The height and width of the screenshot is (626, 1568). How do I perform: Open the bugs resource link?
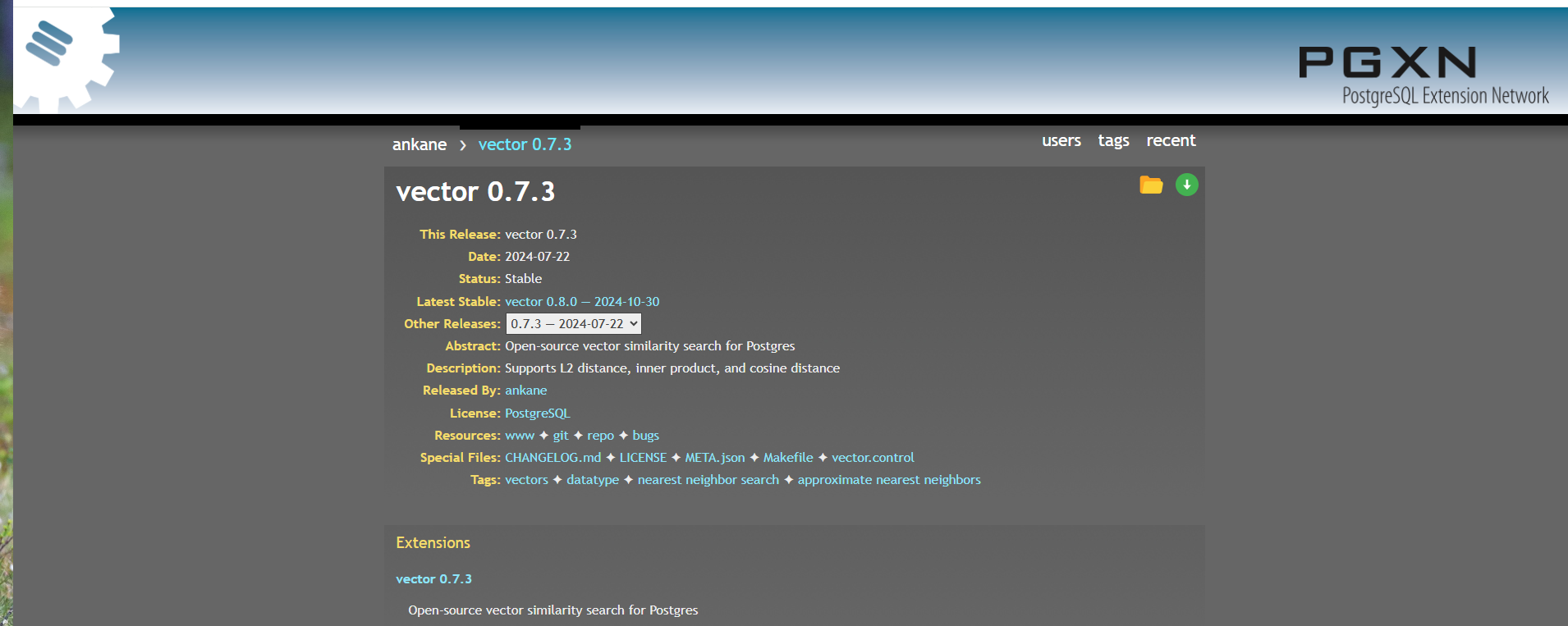click(x=645, y=436)
